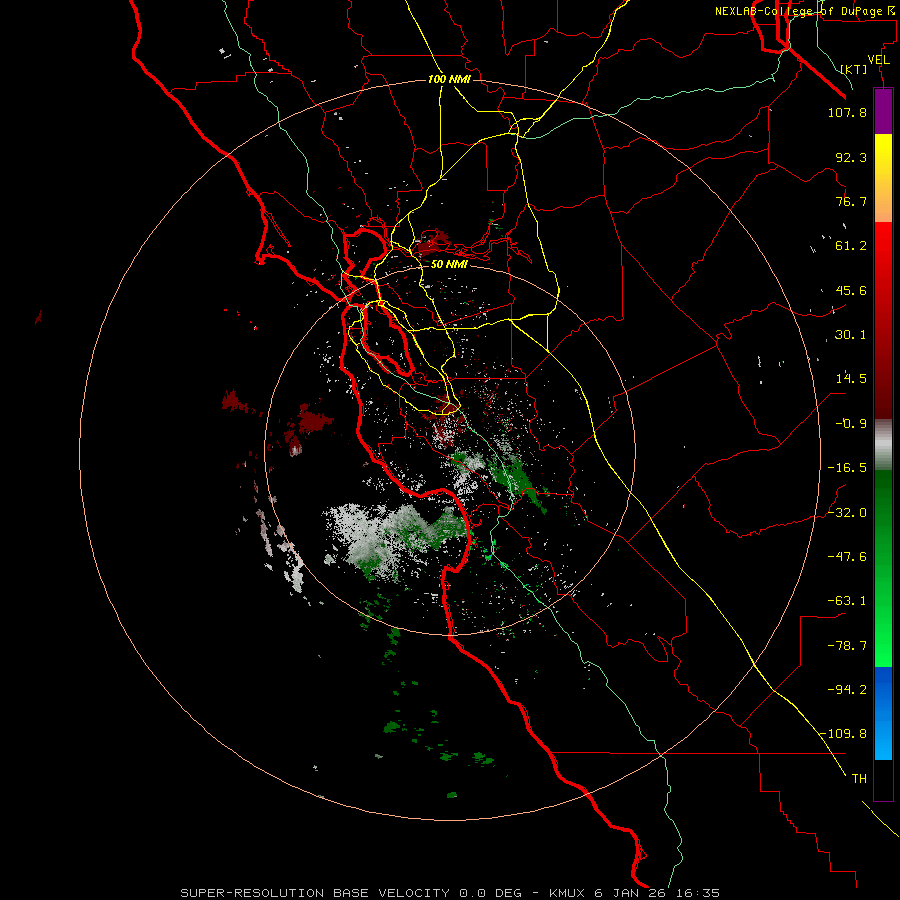This screenshot has width=900, height=900.
Task: Click the -63.1 velocity scale value
Action: [x=847, y=601]
